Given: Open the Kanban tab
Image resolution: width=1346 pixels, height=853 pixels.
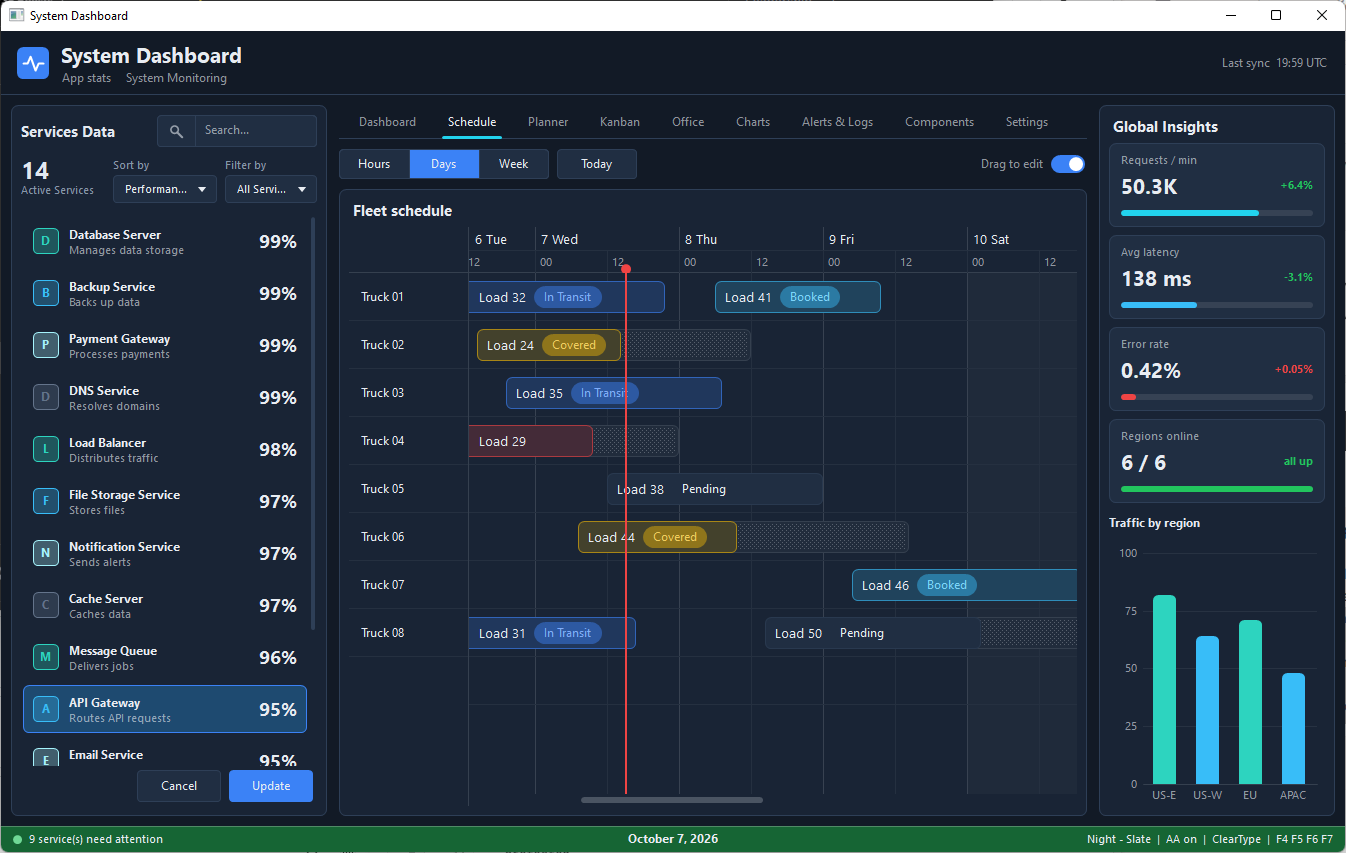Looking at the screenshot, I should (x=620, y=122).
